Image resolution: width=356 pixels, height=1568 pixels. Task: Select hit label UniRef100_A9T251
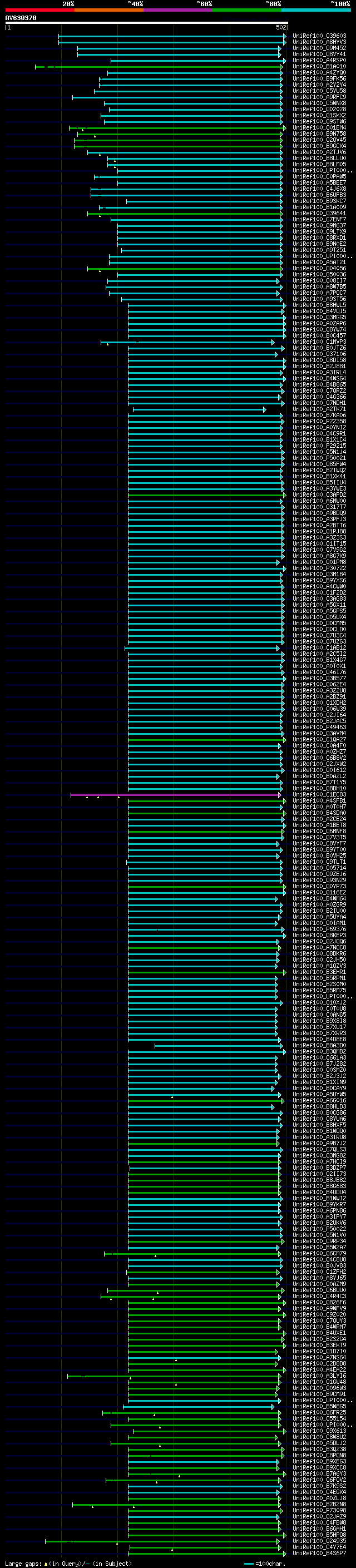(x=319, y=250)
